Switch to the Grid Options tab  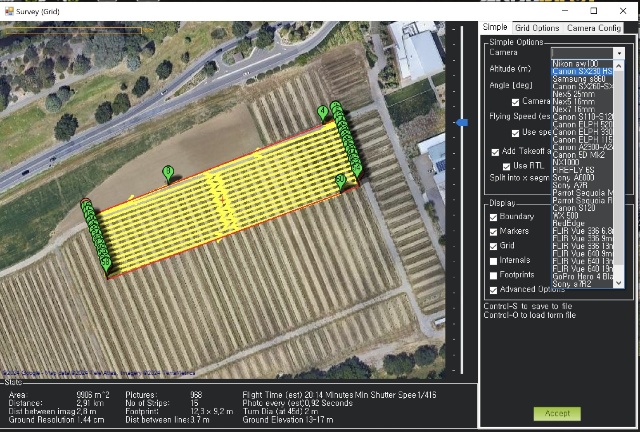pyautogui.click(x=537, y=27)
